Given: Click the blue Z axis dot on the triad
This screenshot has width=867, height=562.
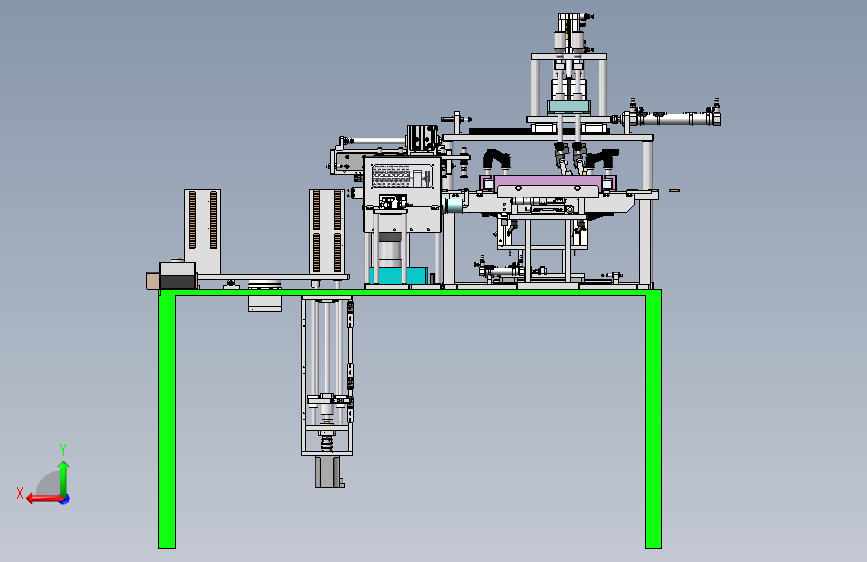Looking at the screenshot, I should coord(65,499).
